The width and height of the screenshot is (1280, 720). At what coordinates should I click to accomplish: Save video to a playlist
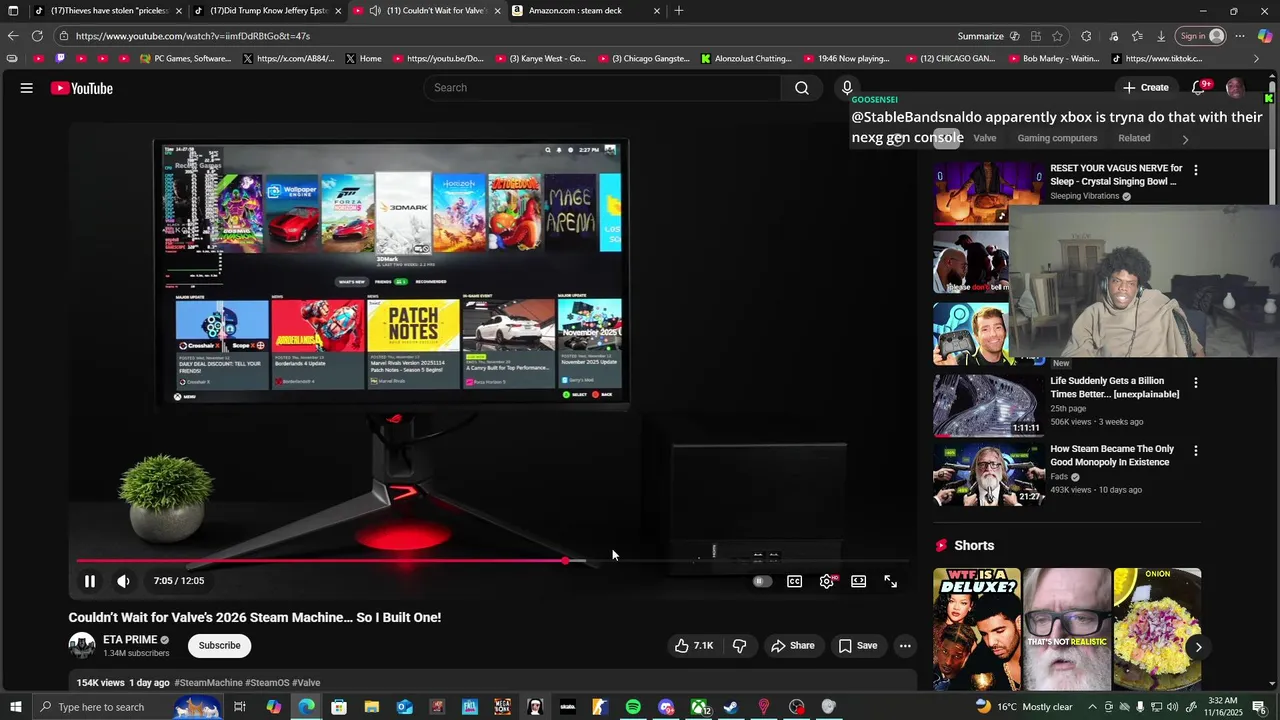858,646
